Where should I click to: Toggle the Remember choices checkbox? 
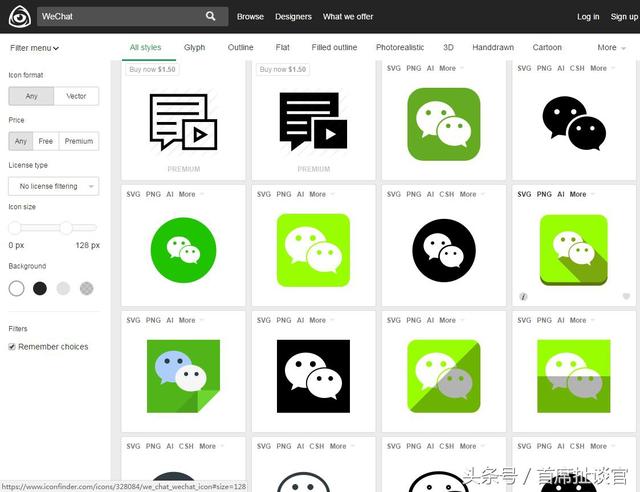(x=12, y=347)
